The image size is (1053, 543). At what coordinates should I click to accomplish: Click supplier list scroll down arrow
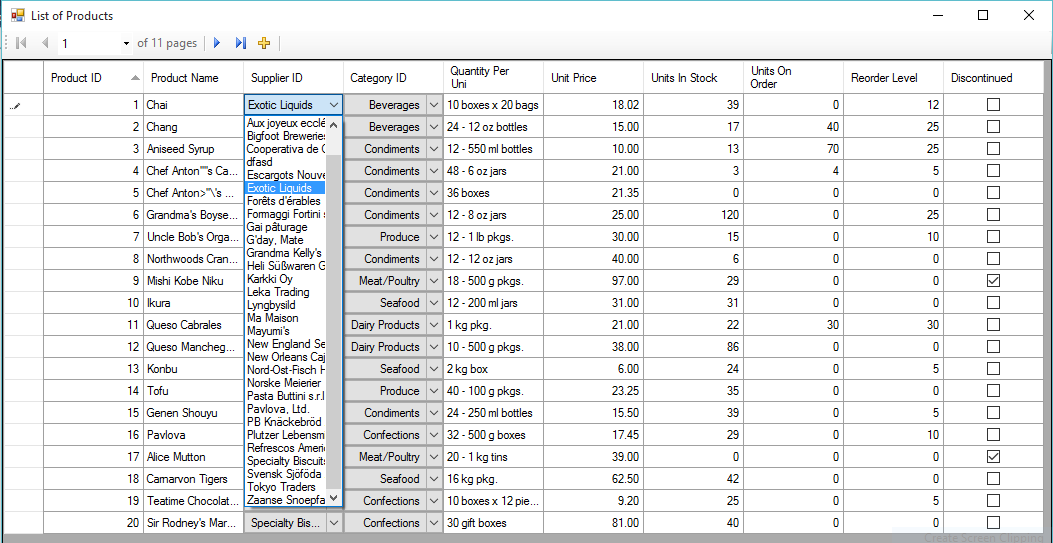point(334,499)
